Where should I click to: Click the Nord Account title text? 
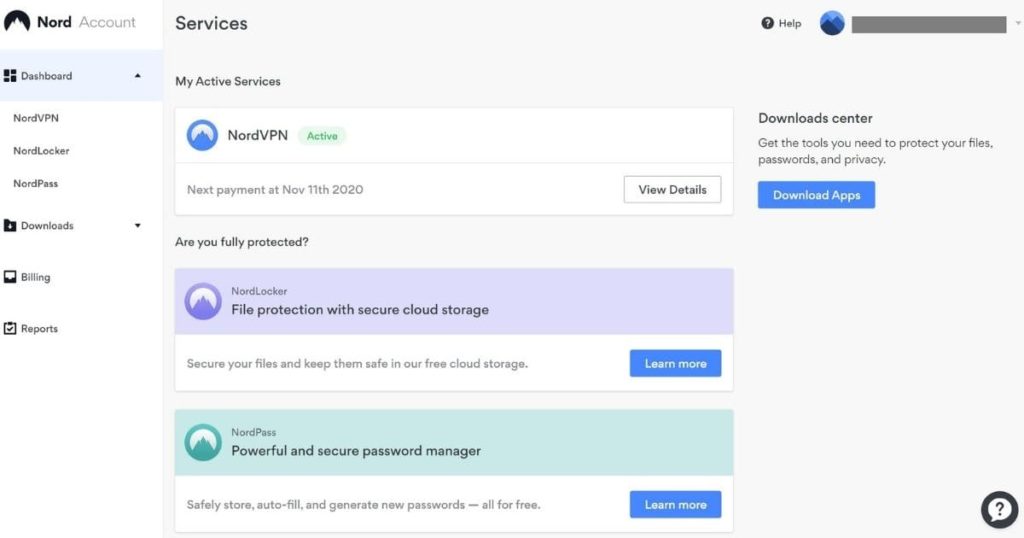point(86,22)
